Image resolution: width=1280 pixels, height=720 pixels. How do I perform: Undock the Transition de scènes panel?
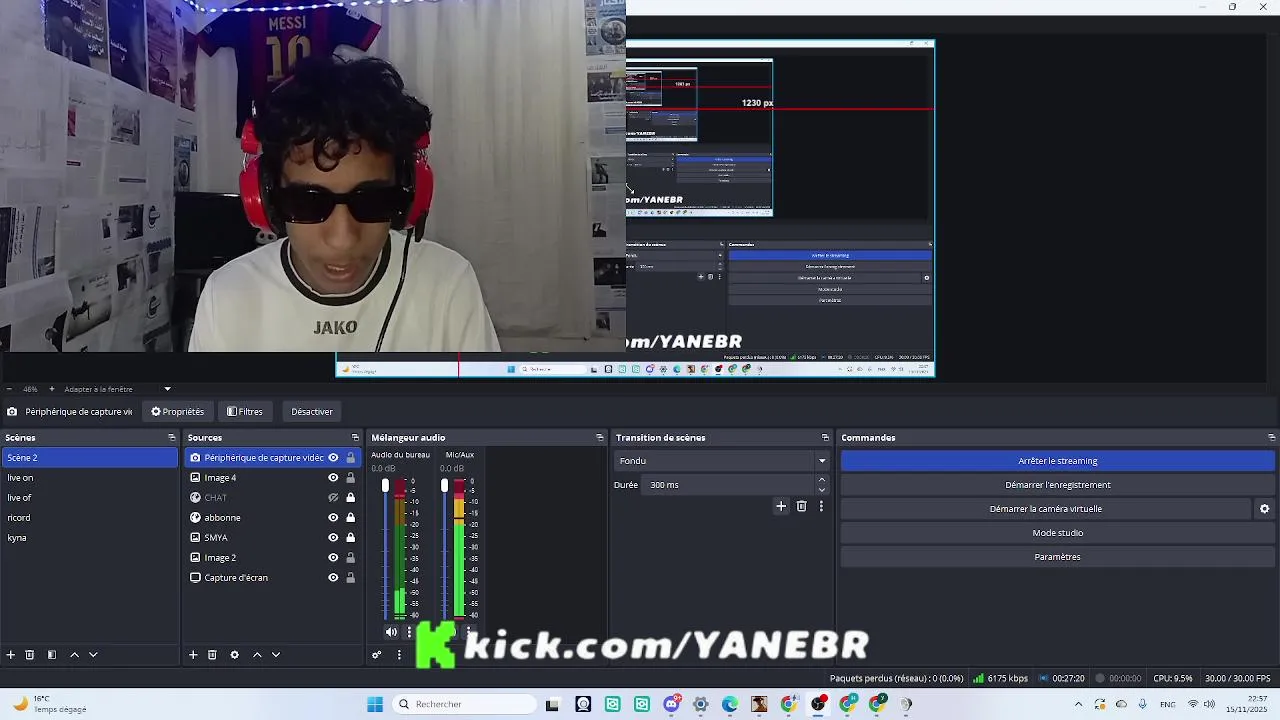[825, 438]
